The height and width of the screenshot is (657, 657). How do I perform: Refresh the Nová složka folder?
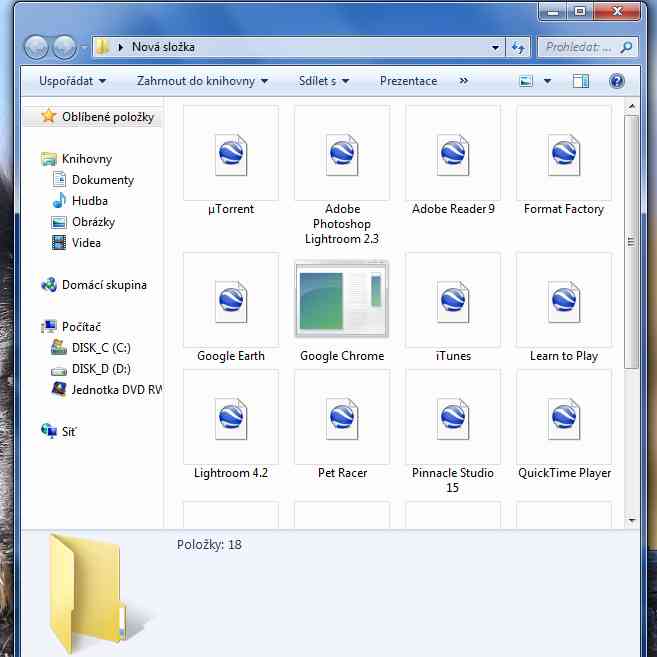click(518, 47)
